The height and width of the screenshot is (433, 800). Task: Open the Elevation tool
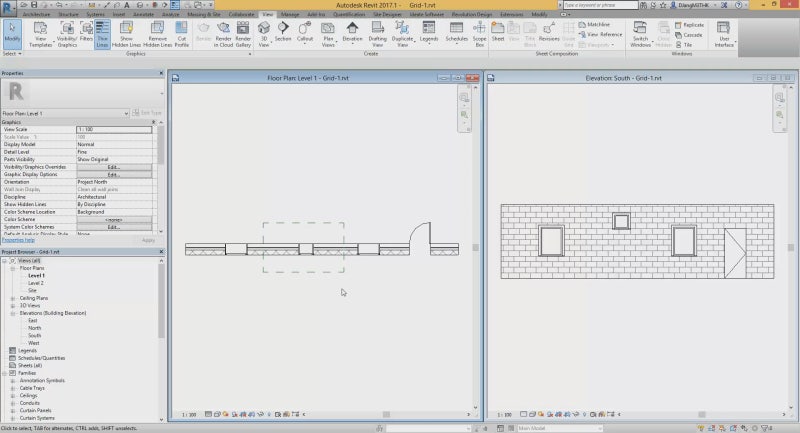coord(352,32)
